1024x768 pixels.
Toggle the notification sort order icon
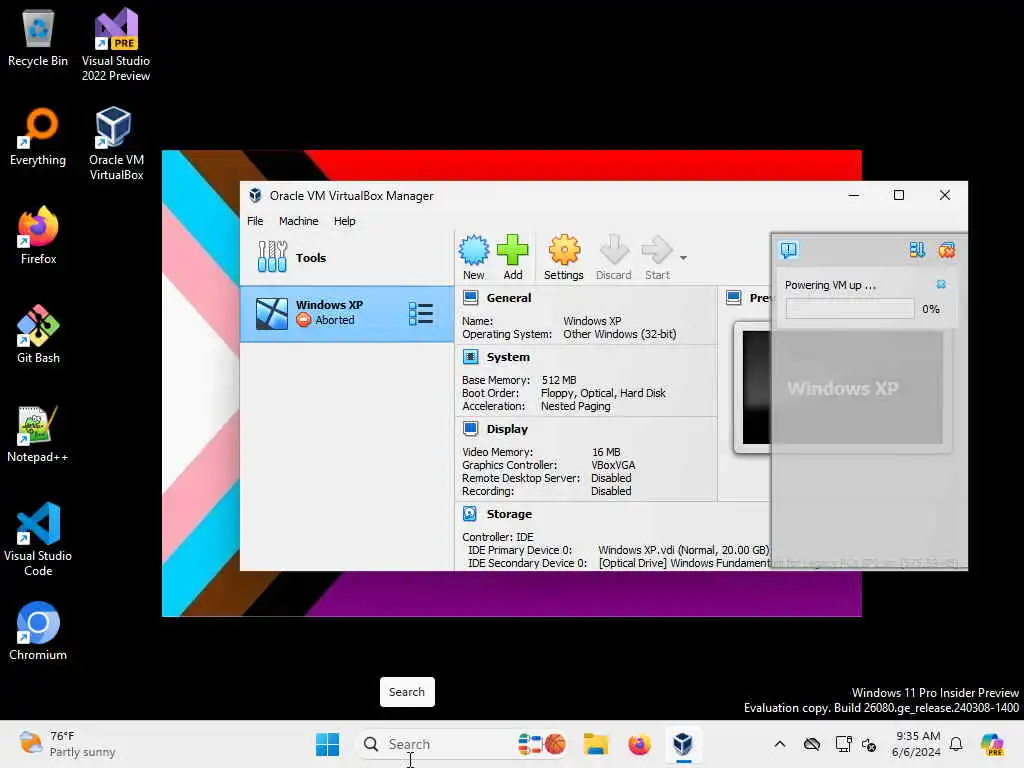[x=917, y=249]
